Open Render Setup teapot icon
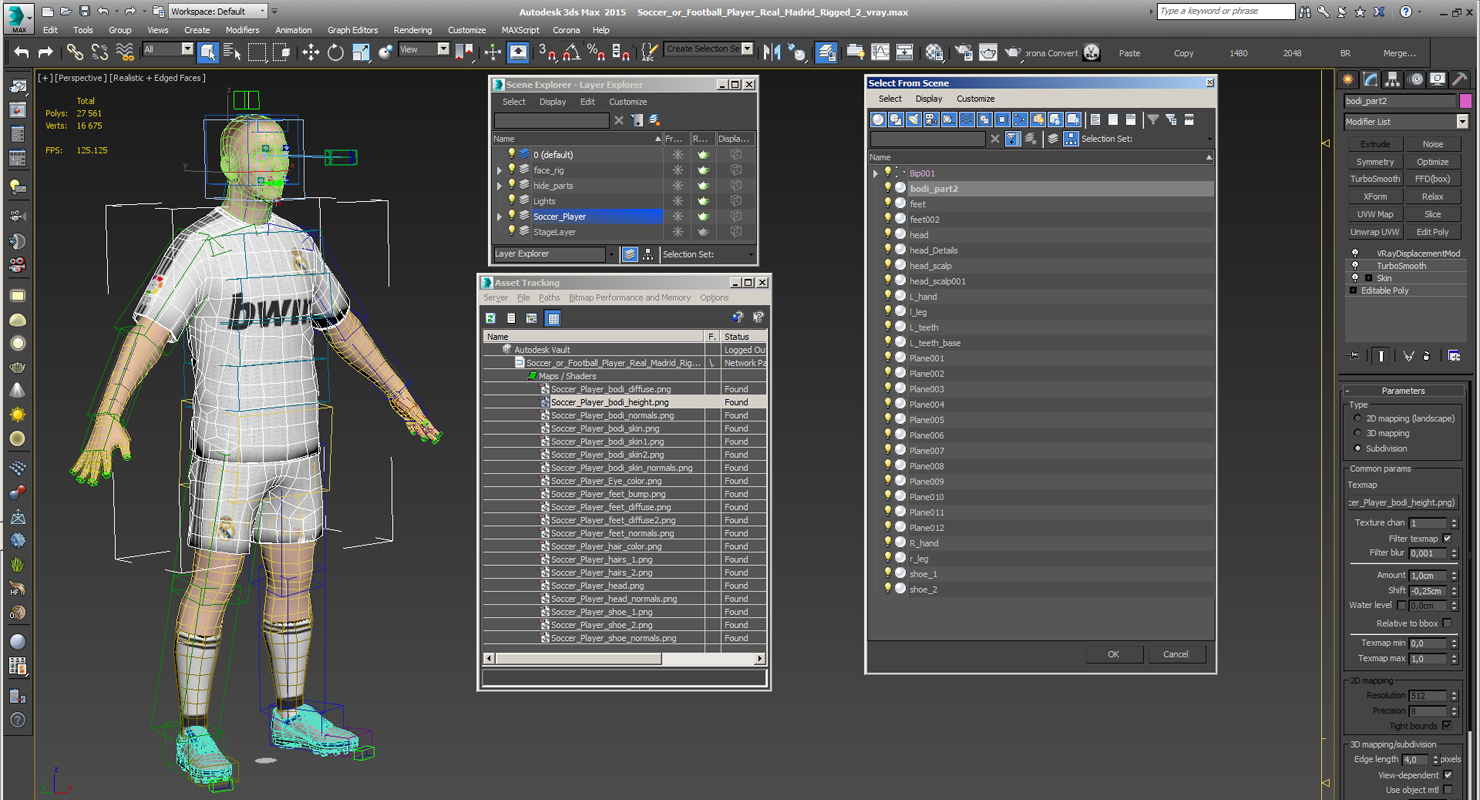 click(x=963, y=52)
